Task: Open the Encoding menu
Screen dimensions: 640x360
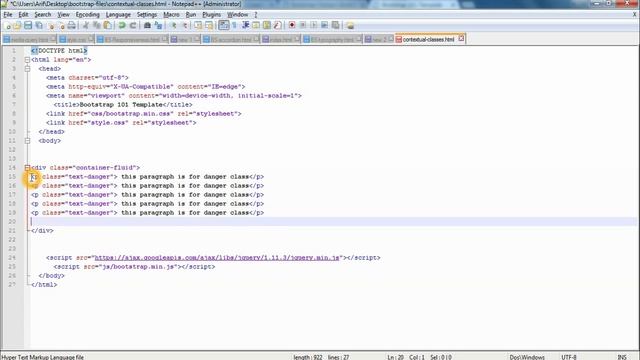Action: [x=87, y=15]
